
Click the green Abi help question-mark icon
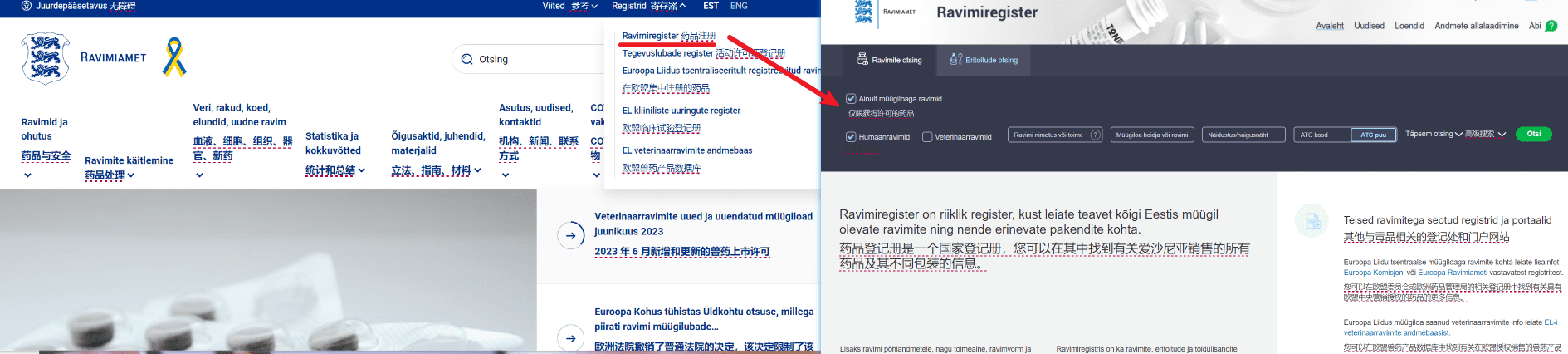coord(1551,26)
